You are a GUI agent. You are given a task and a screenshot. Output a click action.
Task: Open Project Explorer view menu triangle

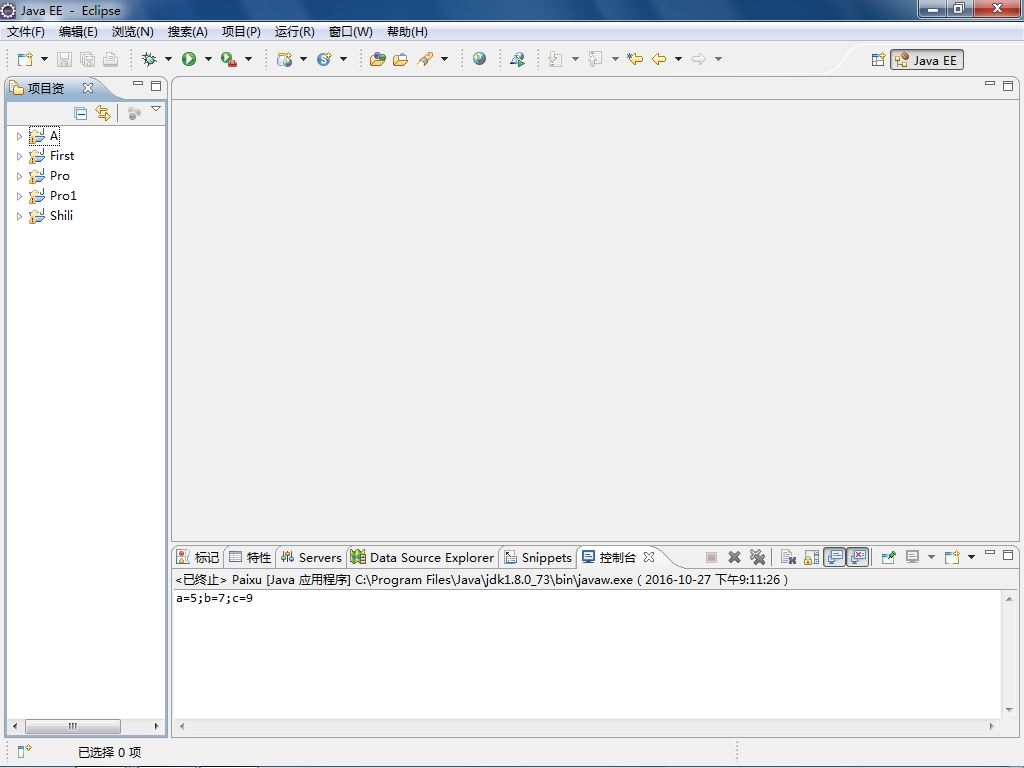coord(156,109)
